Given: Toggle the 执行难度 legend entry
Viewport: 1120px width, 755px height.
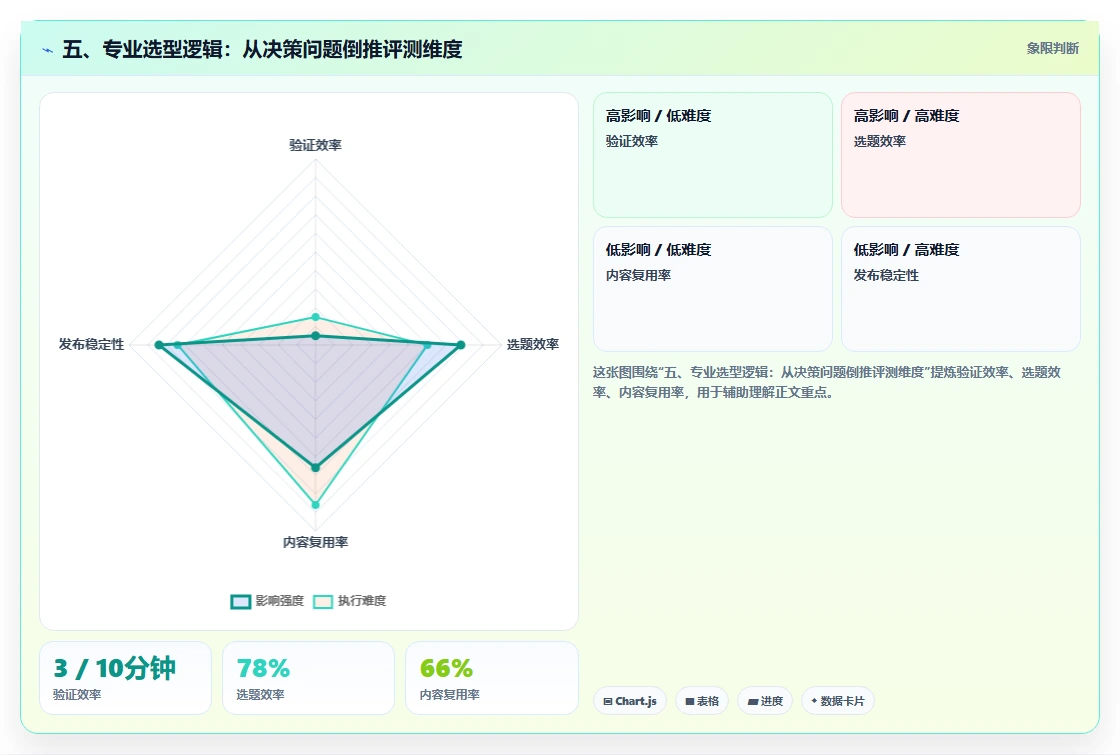Looking at the screenshot, I should click(x=350, y=601).
